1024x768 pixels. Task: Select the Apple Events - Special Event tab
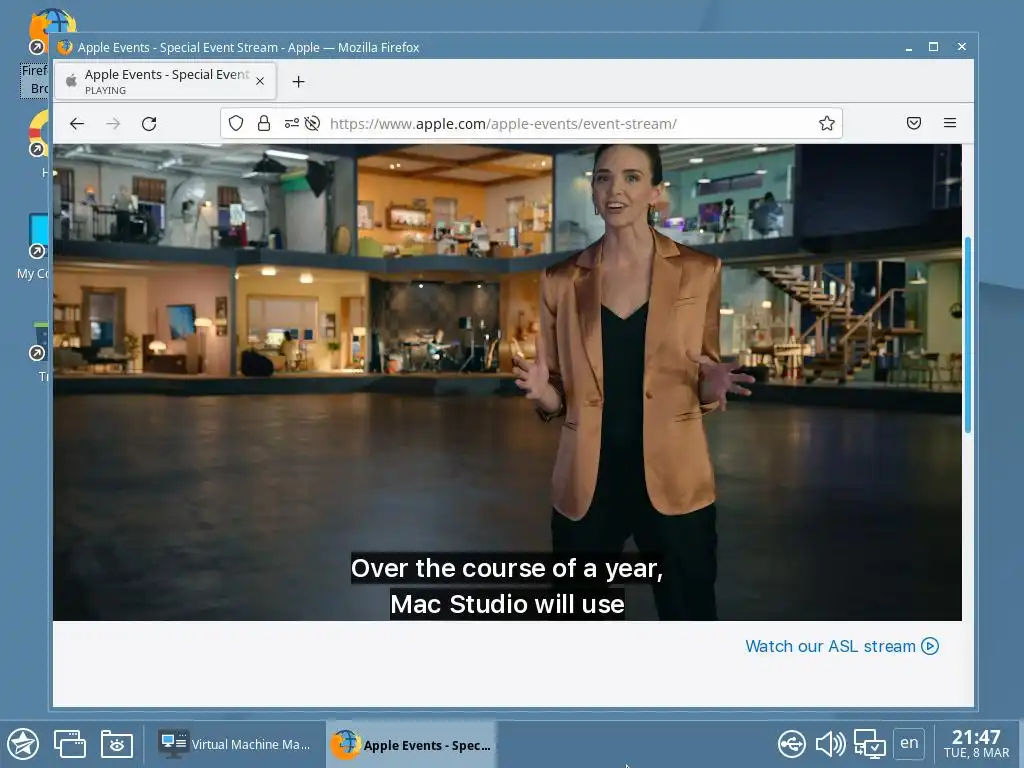[x=165, y=81]
